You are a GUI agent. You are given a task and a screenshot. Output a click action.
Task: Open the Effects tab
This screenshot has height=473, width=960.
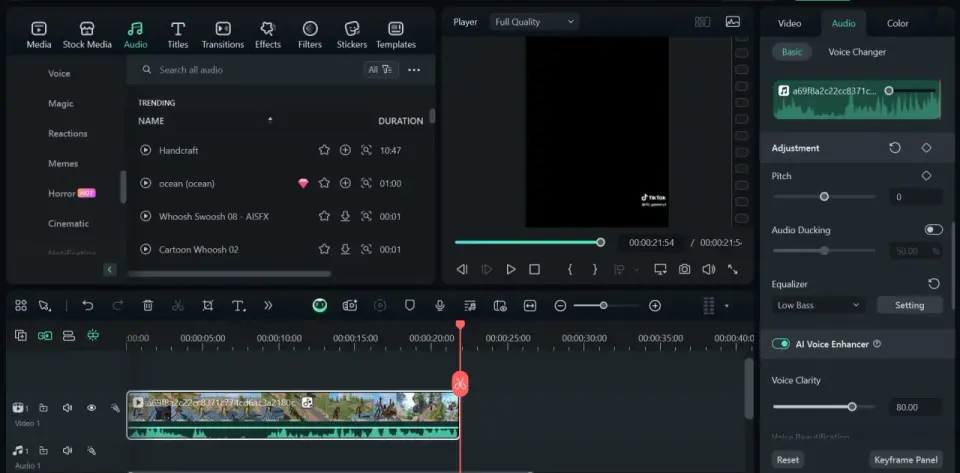tap(268, 35)
